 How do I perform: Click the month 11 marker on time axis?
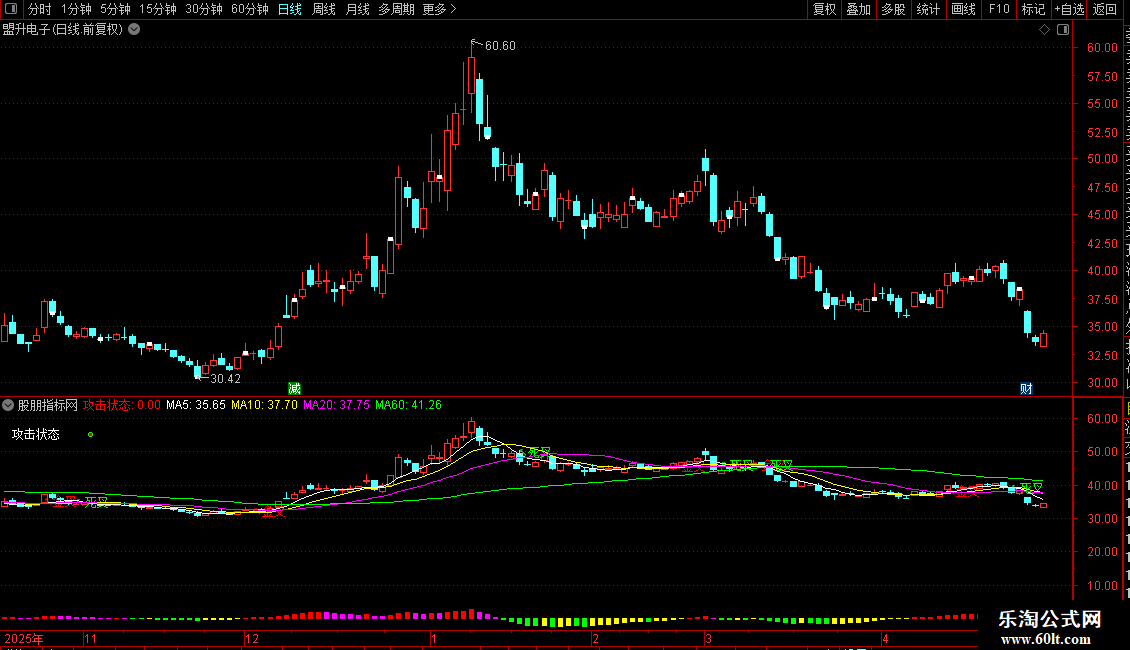point(90,638)
